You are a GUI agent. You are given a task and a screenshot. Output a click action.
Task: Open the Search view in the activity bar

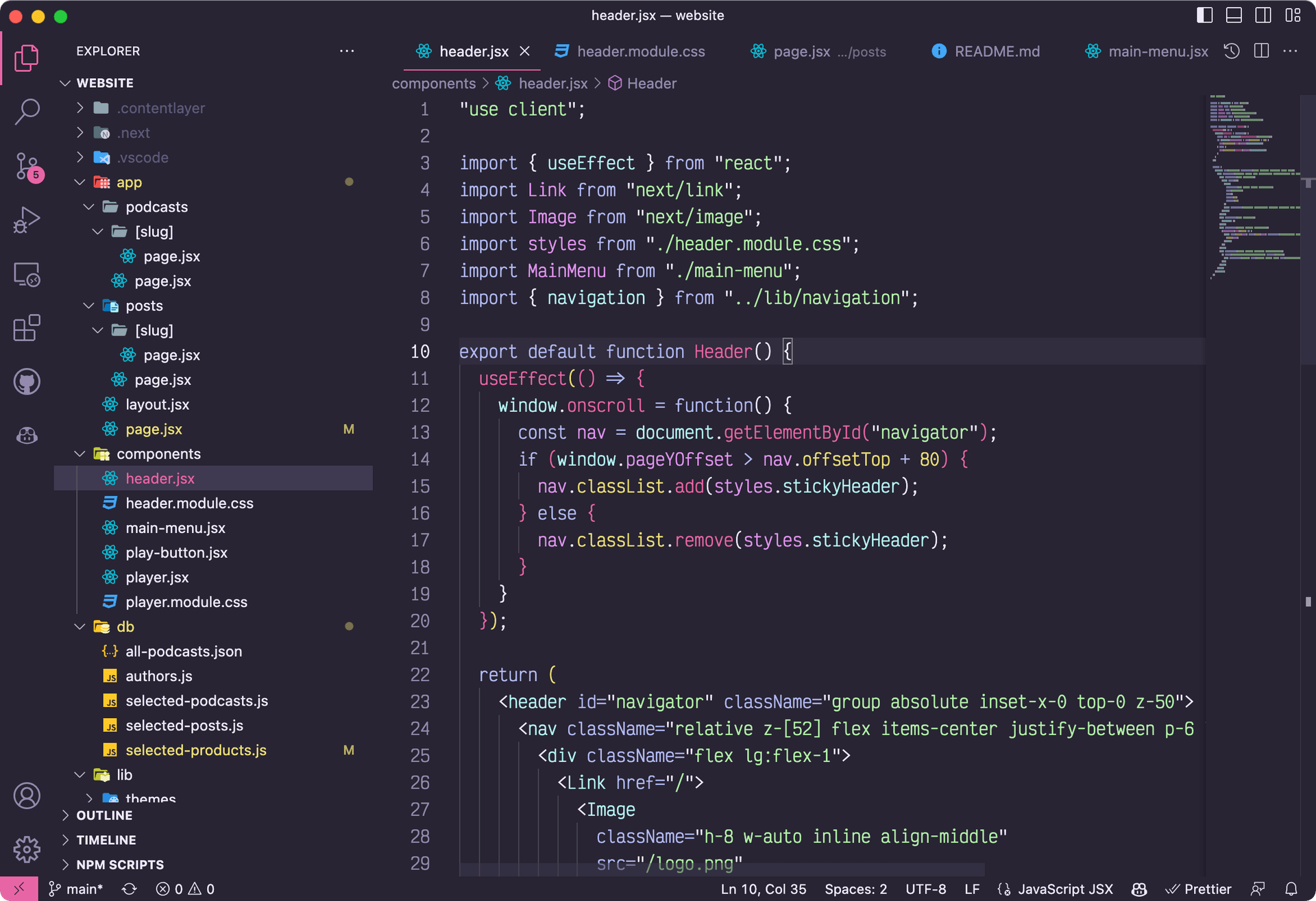point(26,111)
